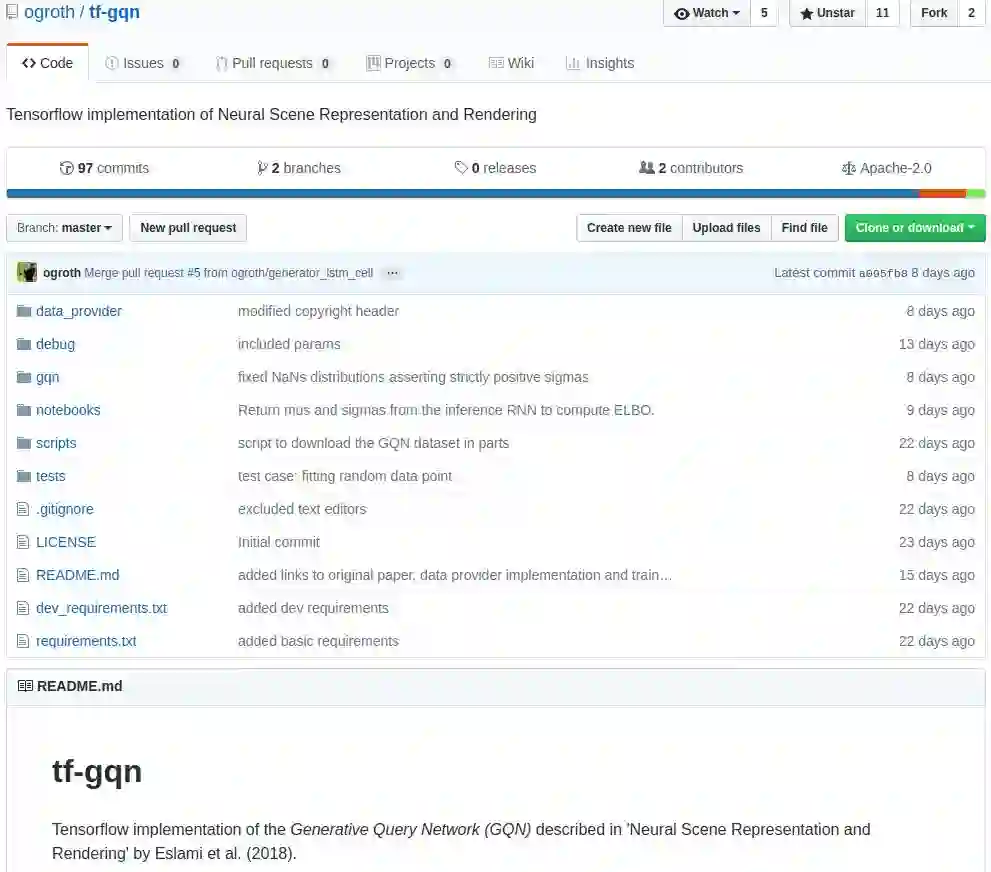The width and height of the screenshot is (991, 872).
Task: Click the Unstar button
Action: (x=827, y=13)
